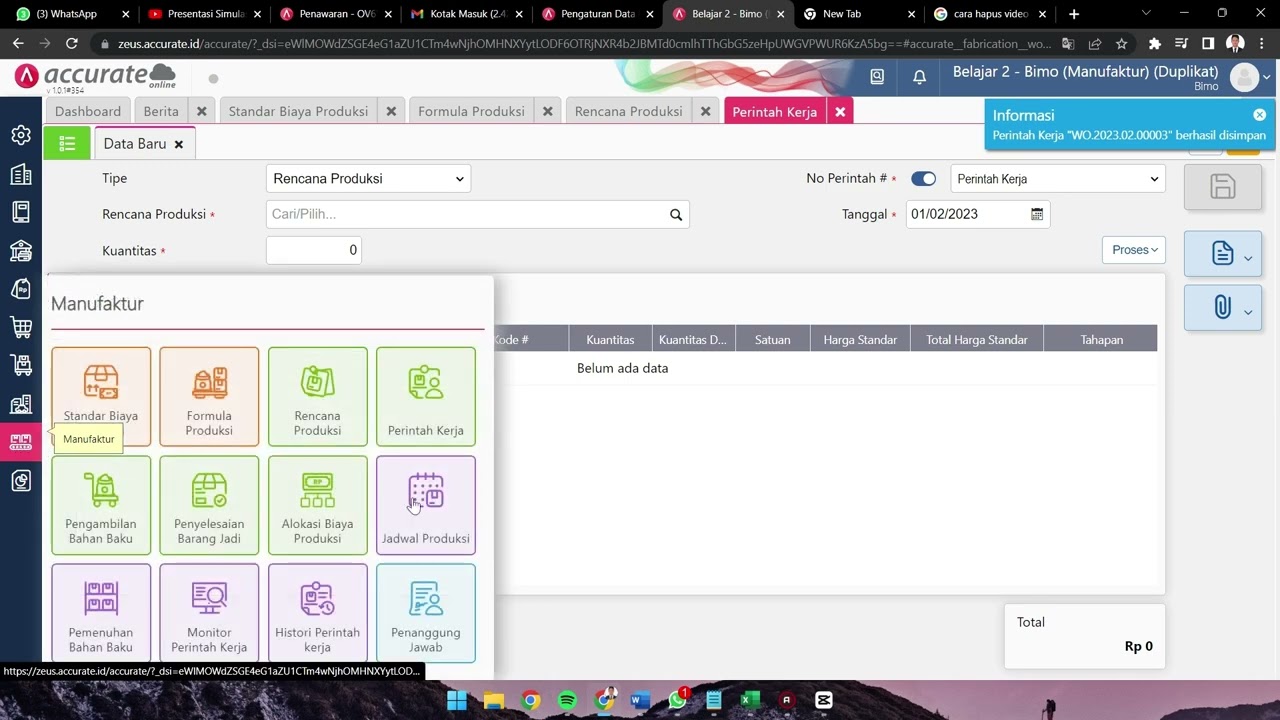Expand the Proses dropdown button
The image size is (1280, 720).
point(1135,250)
